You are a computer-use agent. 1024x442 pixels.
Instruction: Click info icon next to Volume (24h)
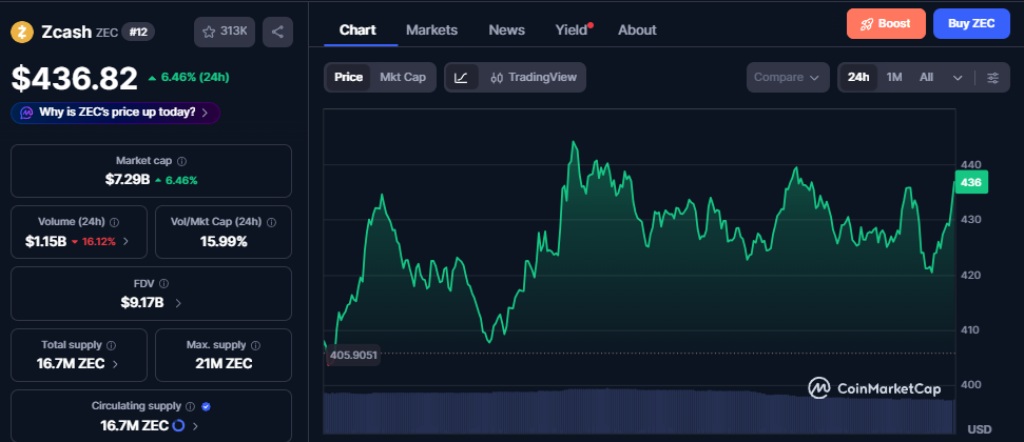115,222
